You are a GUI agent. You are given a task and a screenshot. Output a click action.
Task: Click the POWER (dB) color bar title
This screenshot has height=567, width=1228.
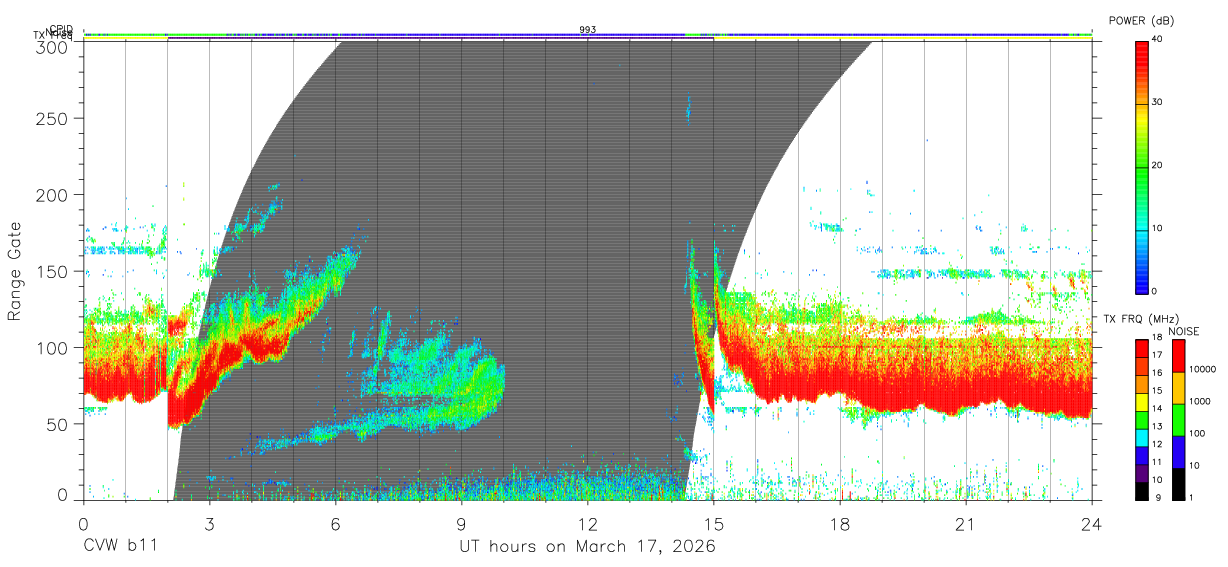1141,21
